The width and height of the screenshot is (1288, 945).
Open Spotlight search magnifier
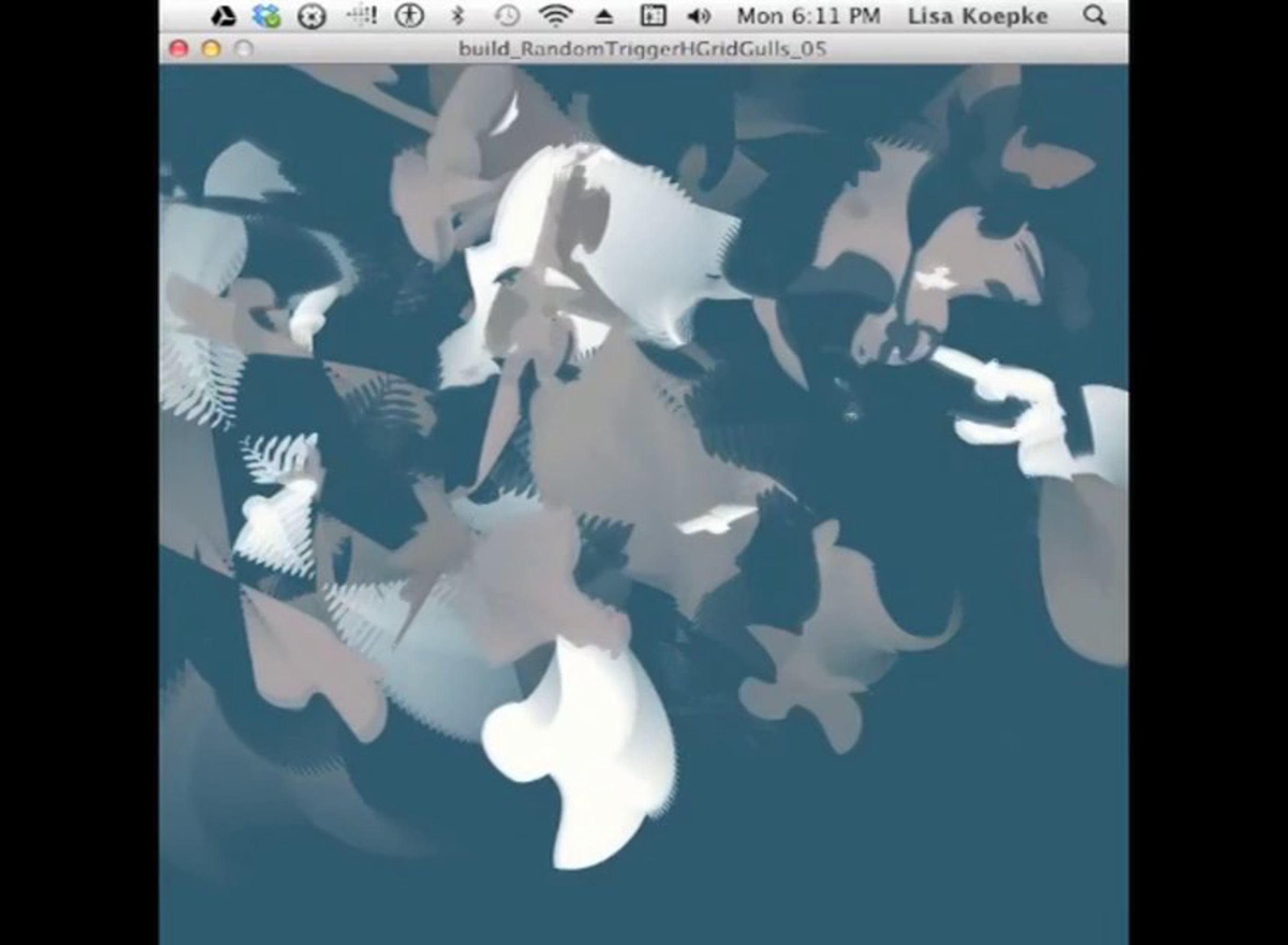click(x=1094, y=16)
